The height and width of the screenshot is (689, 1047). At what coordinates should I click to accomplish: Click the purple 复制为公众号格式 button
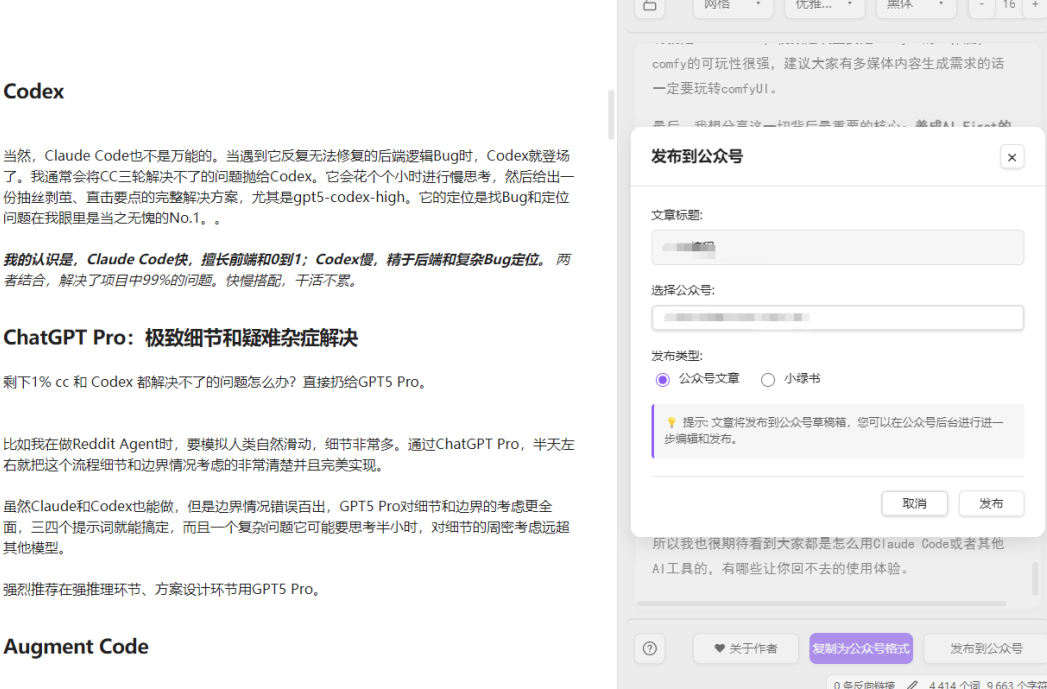pos(861,648)
